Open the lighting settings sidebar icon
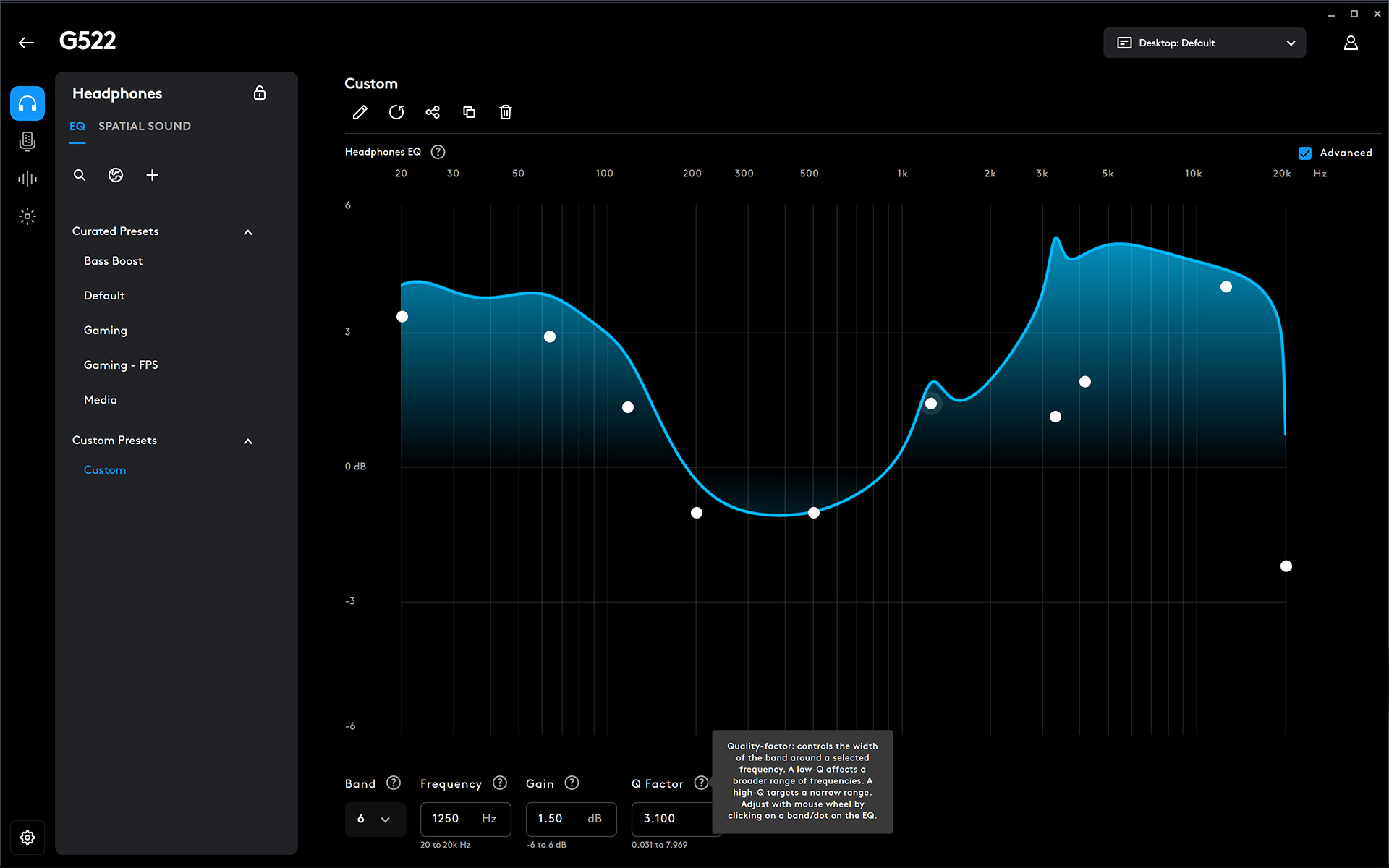The width and height of the screenshot is (1389, 868). tap(27, 216)
